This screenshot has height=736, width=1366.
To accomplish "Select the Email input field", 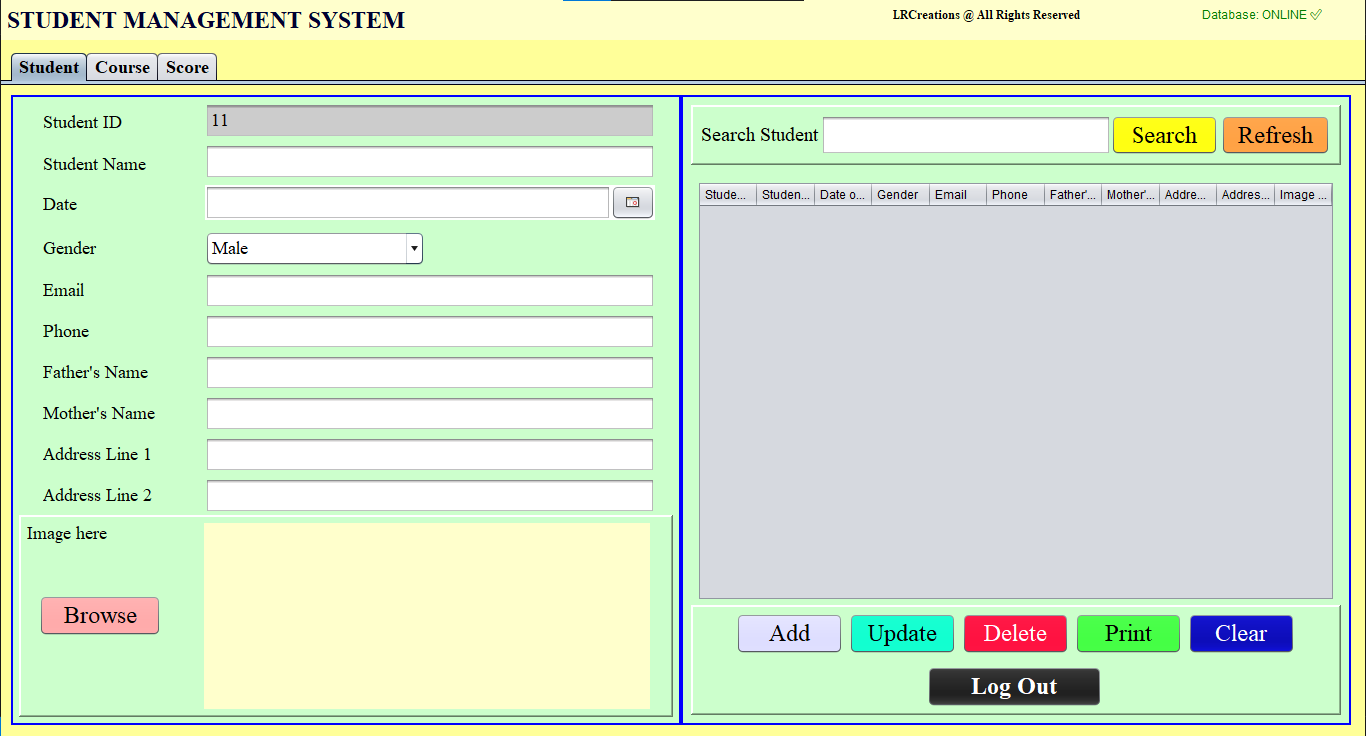I will (429, 291).
